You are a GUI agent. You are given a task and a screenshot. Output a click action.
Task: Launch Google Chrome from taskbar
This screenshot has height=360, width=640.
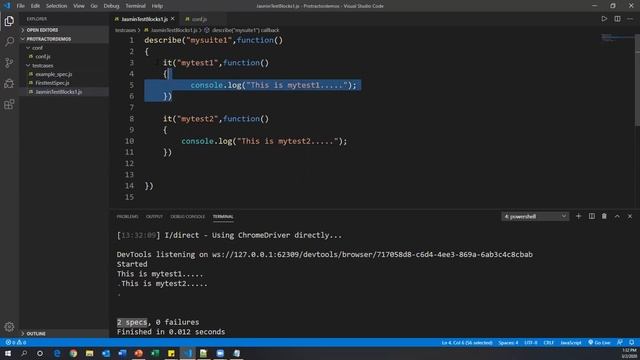coord(73,353)
